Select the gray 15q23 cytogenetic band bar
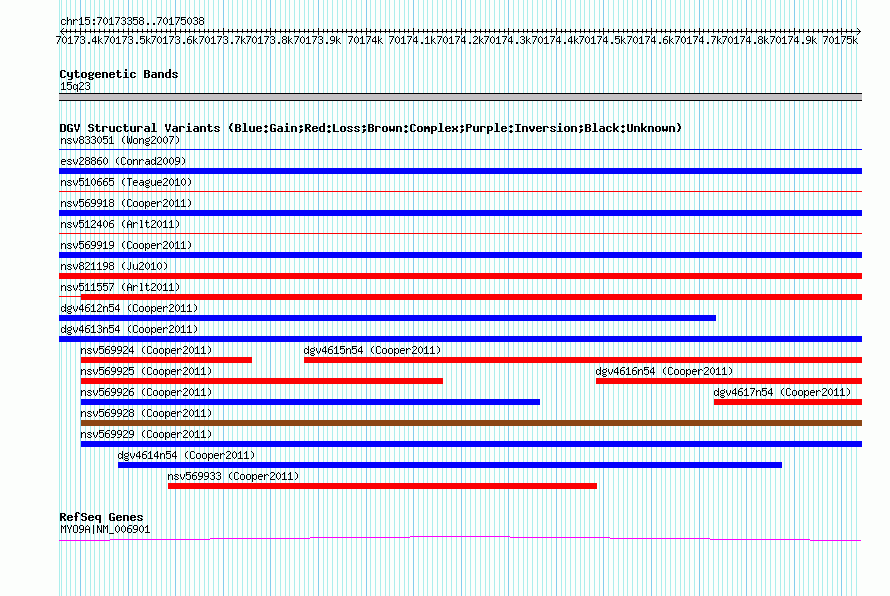Screen dimensions: 890x596 [x=460, y=97]
